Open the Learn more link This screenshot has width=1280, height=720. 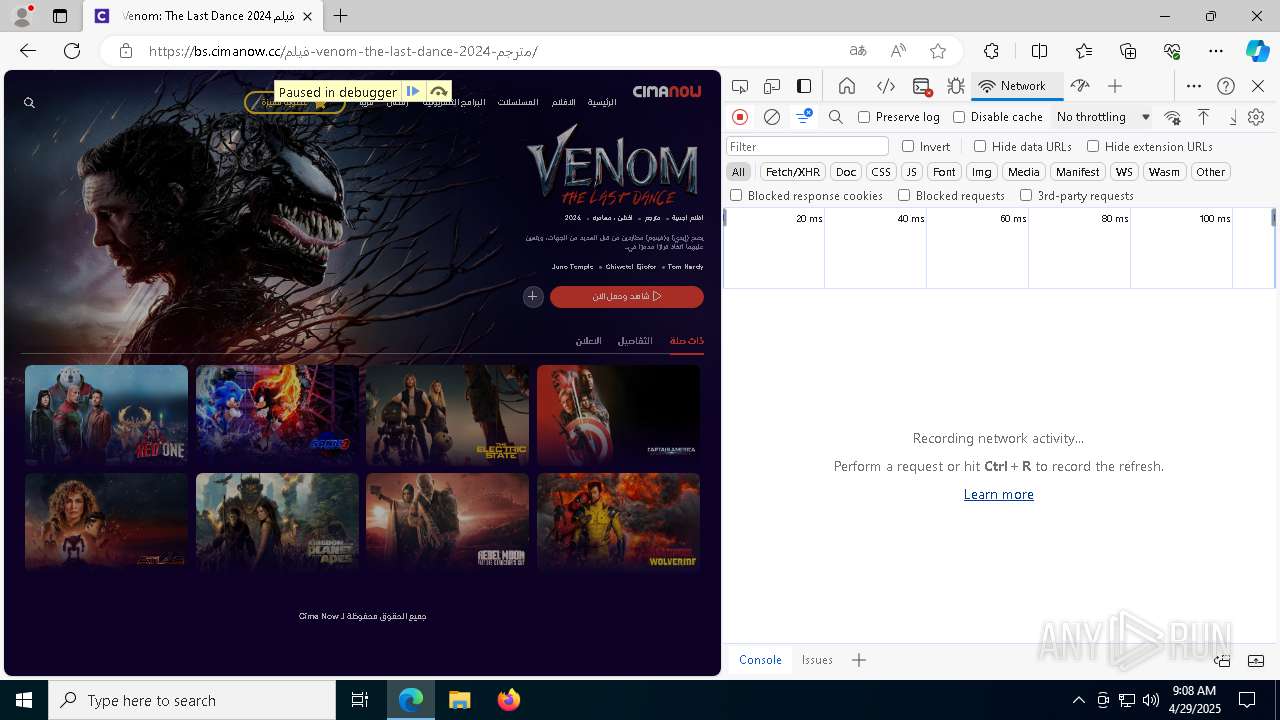(998, 494)
